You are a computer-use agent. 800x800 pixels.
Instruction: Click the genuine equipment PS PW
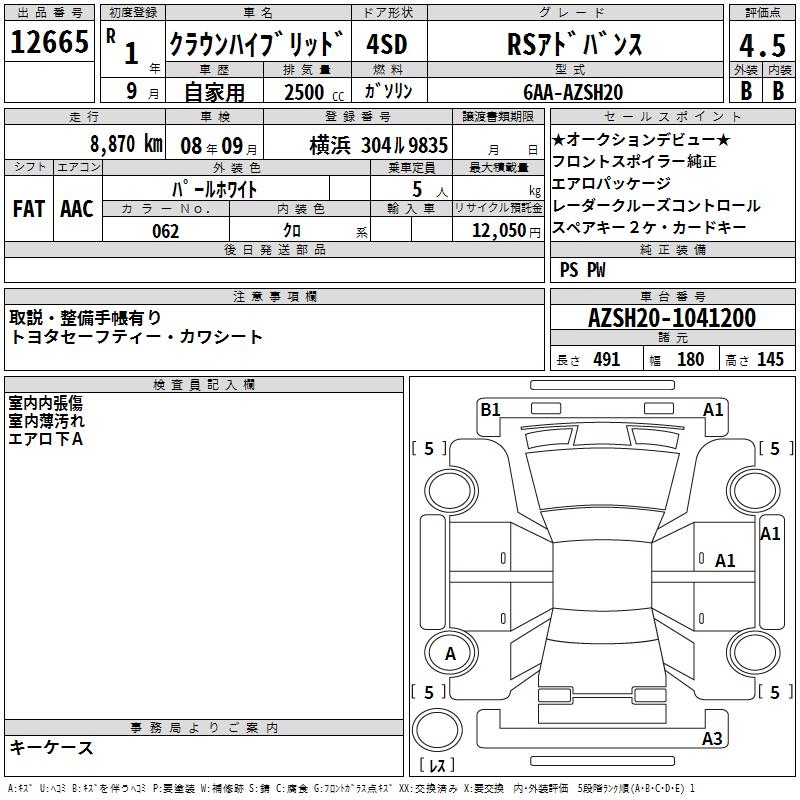[582, 270]
